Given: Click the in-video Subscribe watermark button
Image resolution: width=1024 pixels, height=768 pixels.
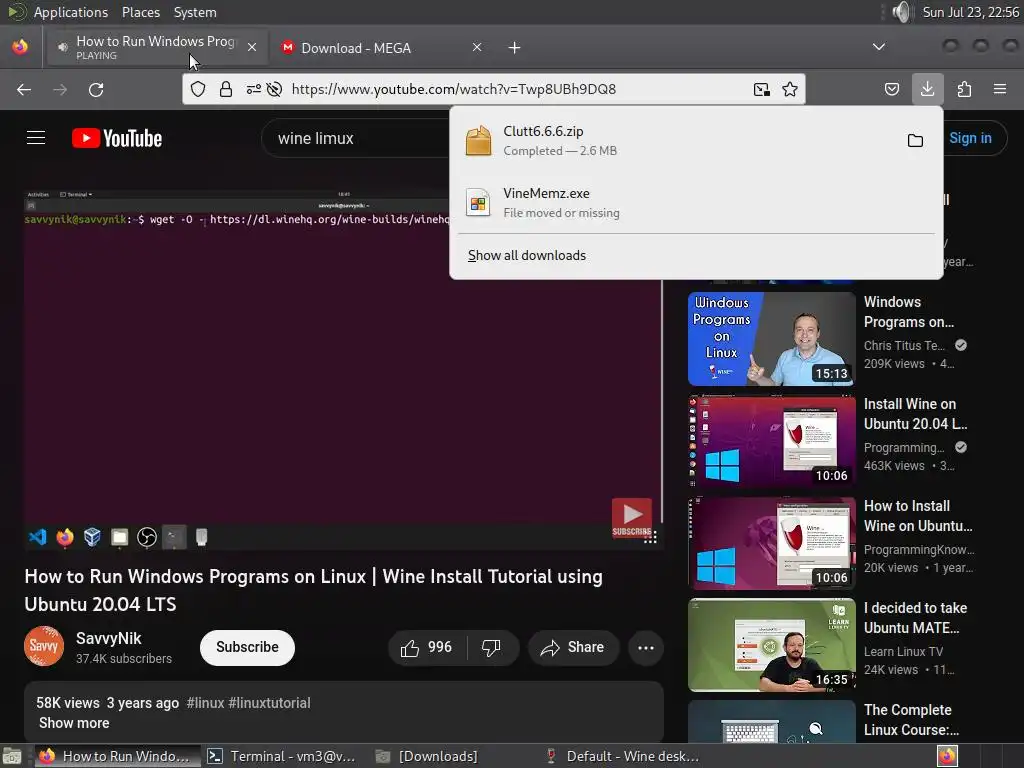Looking at the screenshot, I should pyautogui.click(x=632, y=518).
